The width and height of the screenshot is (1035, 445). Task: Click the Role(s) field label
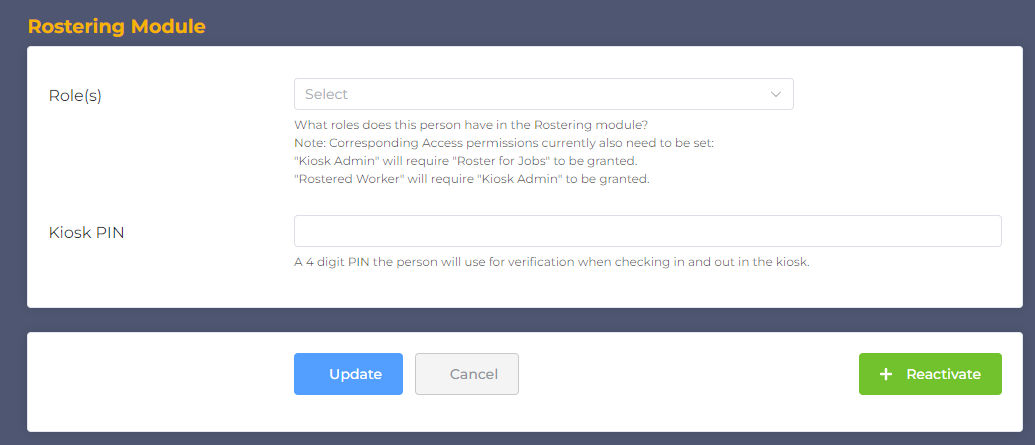tap(75, 95)
